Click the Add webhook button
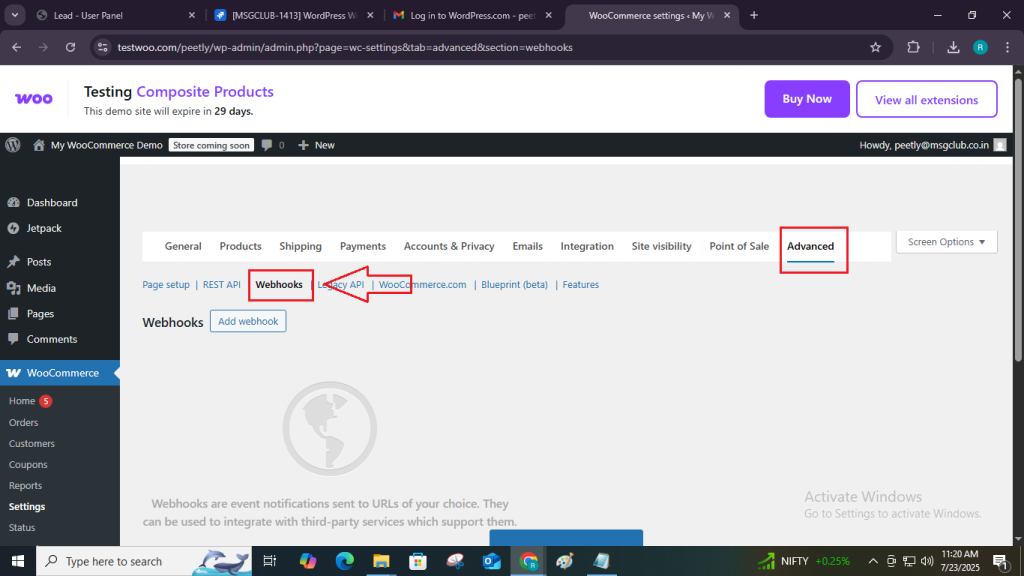 click(248, 321)
